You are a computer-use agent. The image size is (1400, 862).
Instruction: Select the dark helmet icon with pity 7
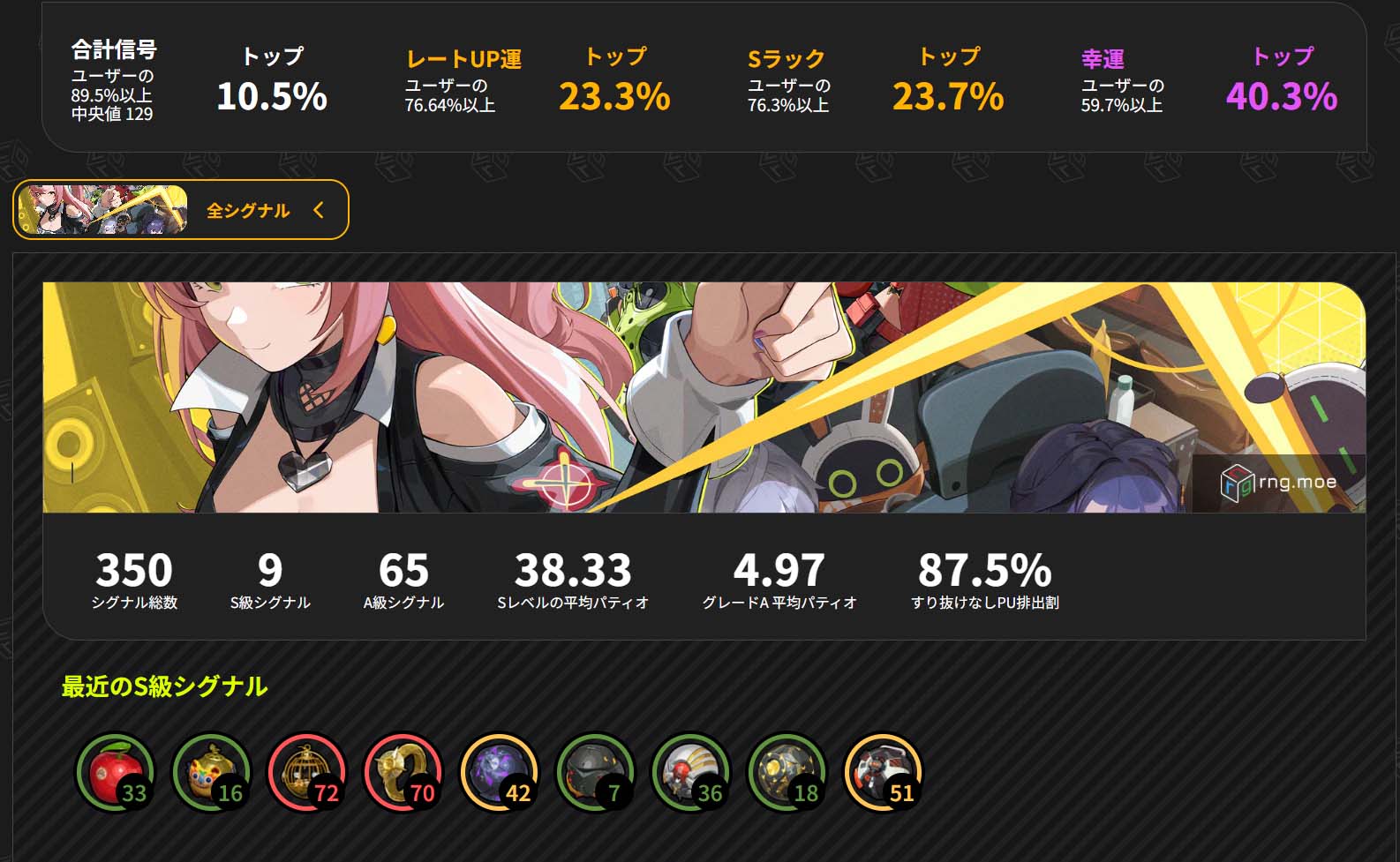click(596, 773)
